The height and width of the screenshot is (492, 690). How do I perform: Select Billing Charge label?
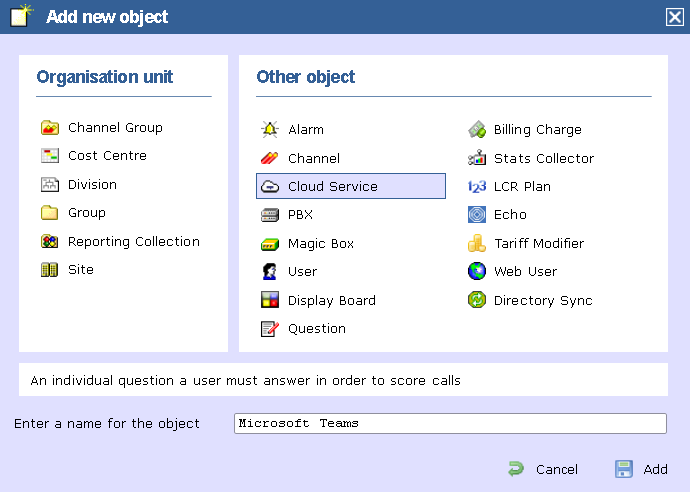tap(538, 130)
